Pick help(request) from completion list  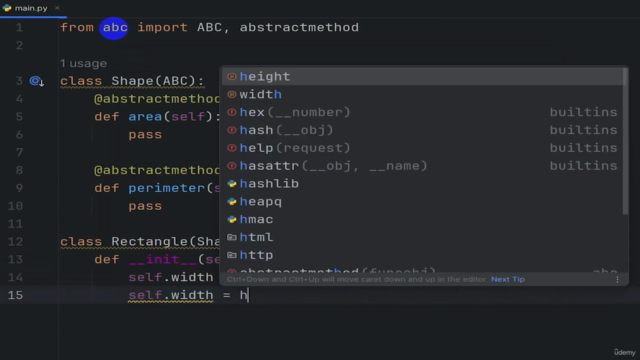point(422,148)
